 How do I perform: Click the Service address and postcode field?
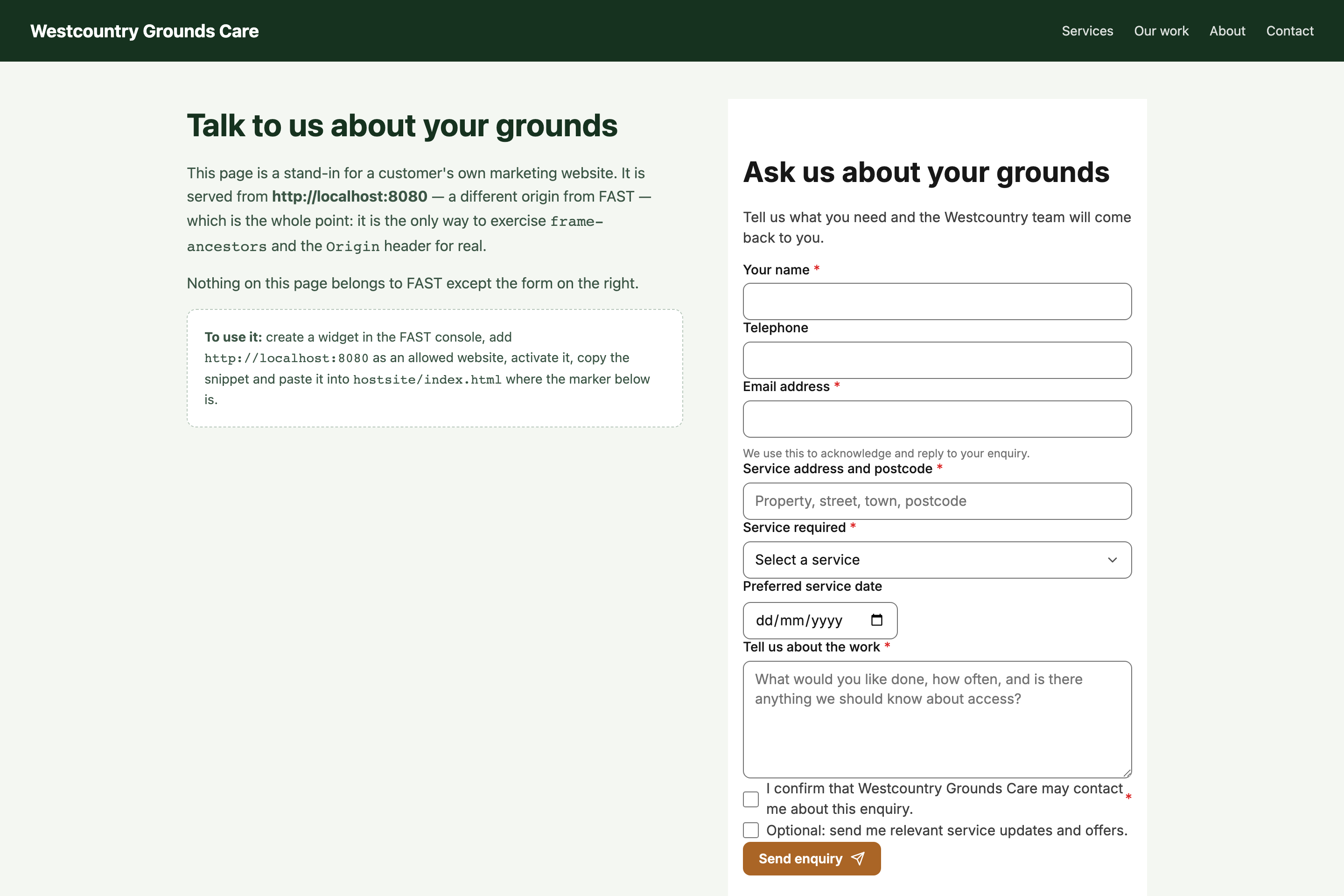coord(937,501)
